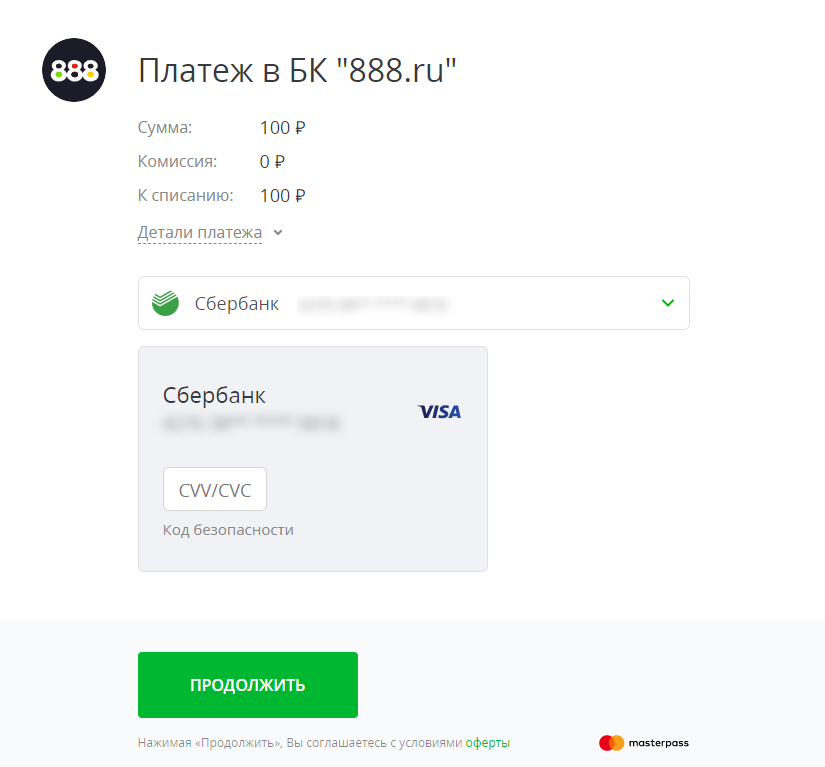This screenshot has width=825, height=767.
Task: Click the К списанию amount 100 ₽
Action: coord(283,196)
